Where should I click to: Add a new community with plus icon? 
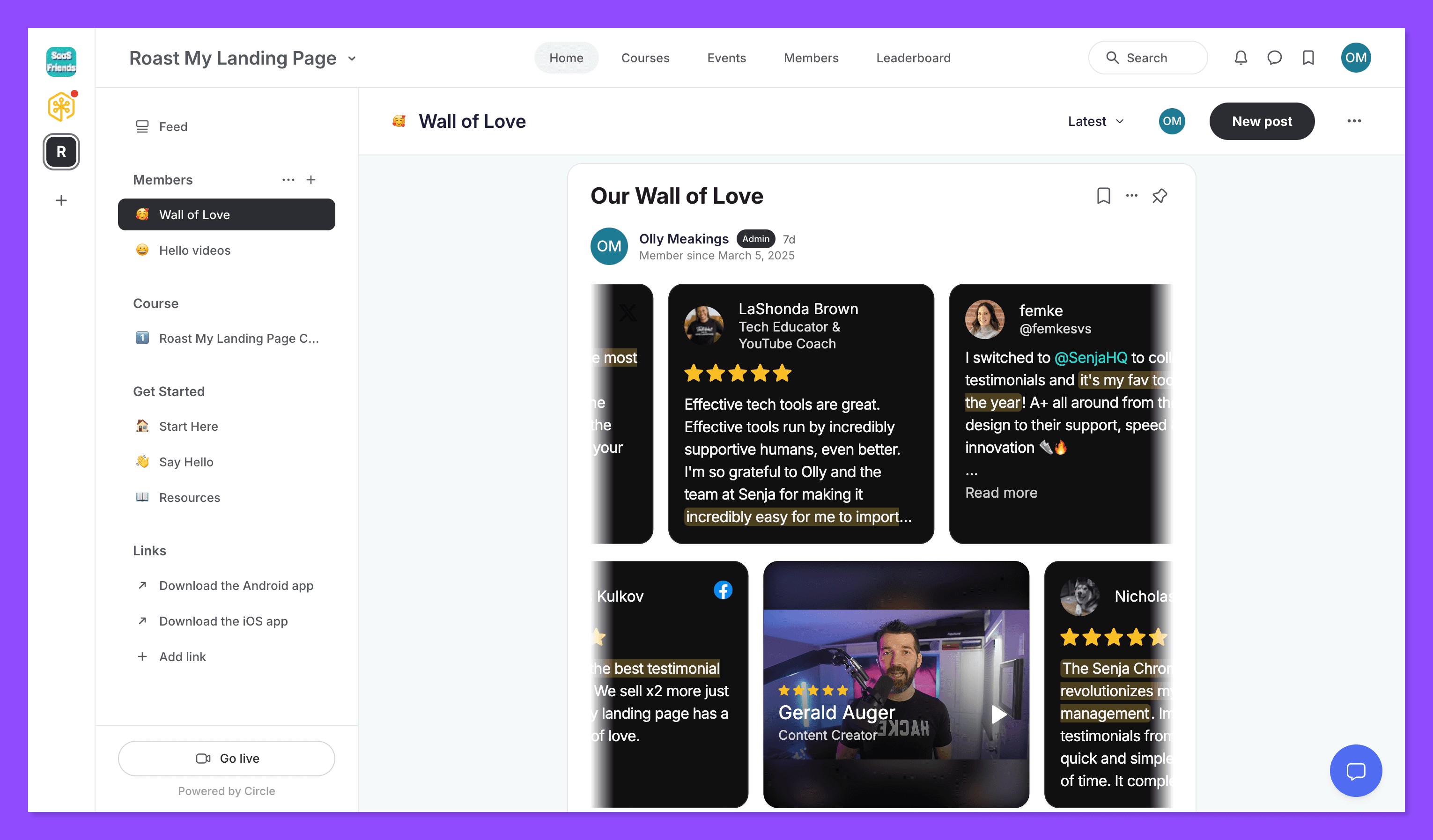tap(61, 200)
